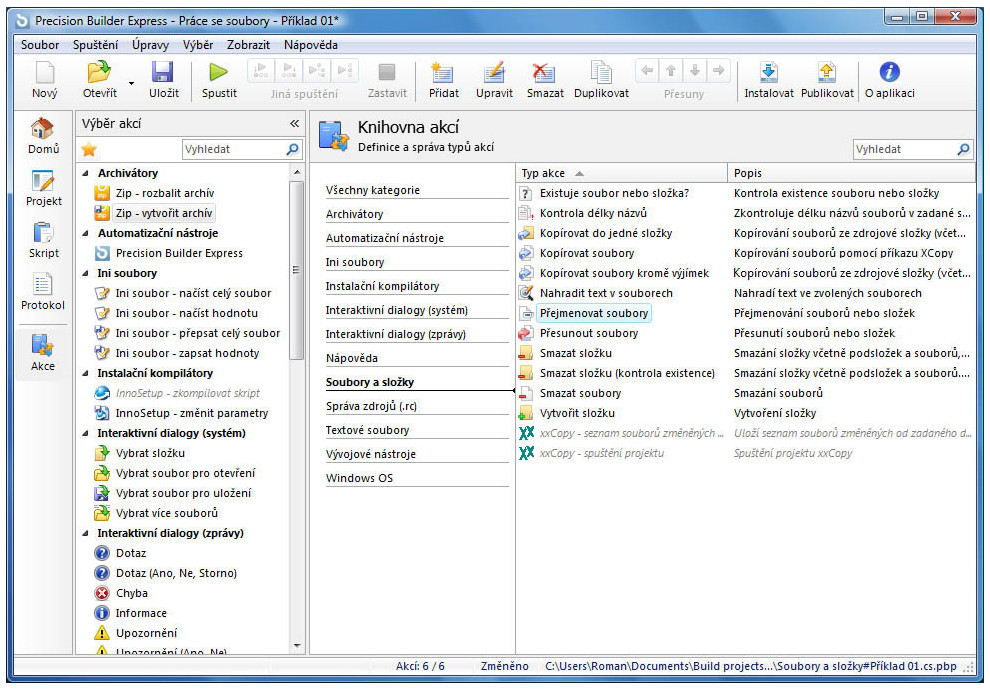Select Zip - rozbalit archív tree item
990x689 pixels.
(165, 193)
